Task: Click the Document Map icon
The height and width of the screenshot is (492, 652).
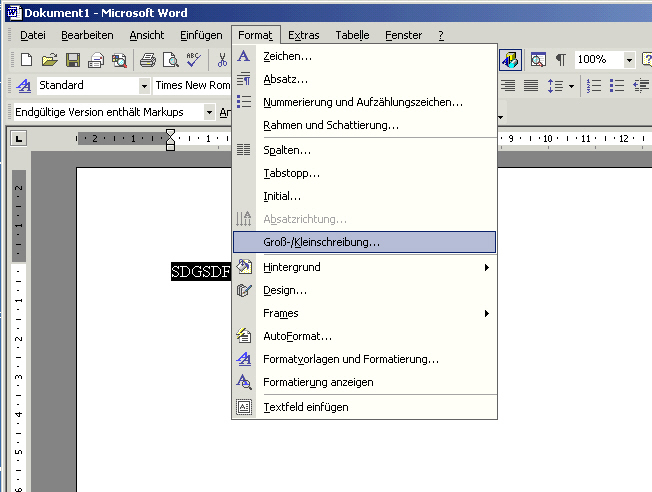Action: 538,60
